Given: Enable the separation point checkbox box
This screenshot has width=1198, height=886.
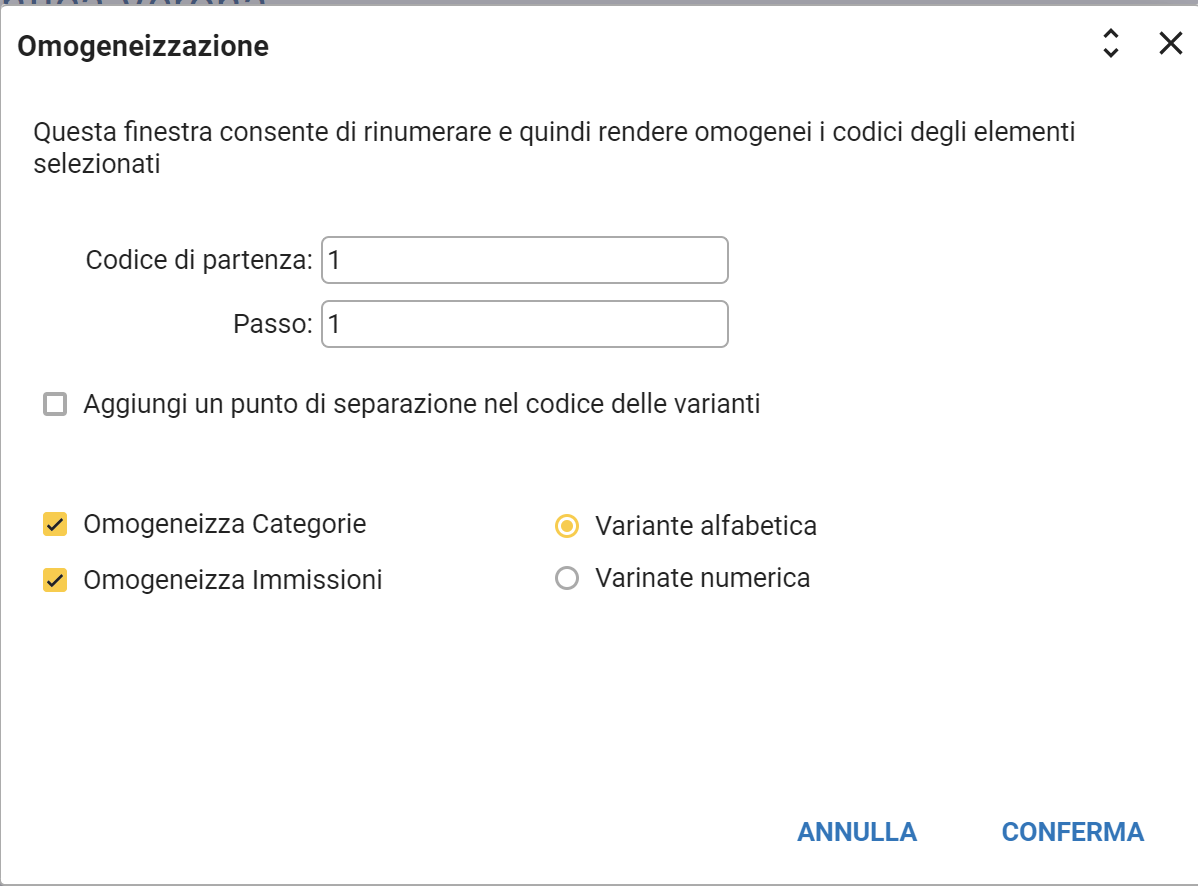Looking at the screenshot, I should [55, 405].
